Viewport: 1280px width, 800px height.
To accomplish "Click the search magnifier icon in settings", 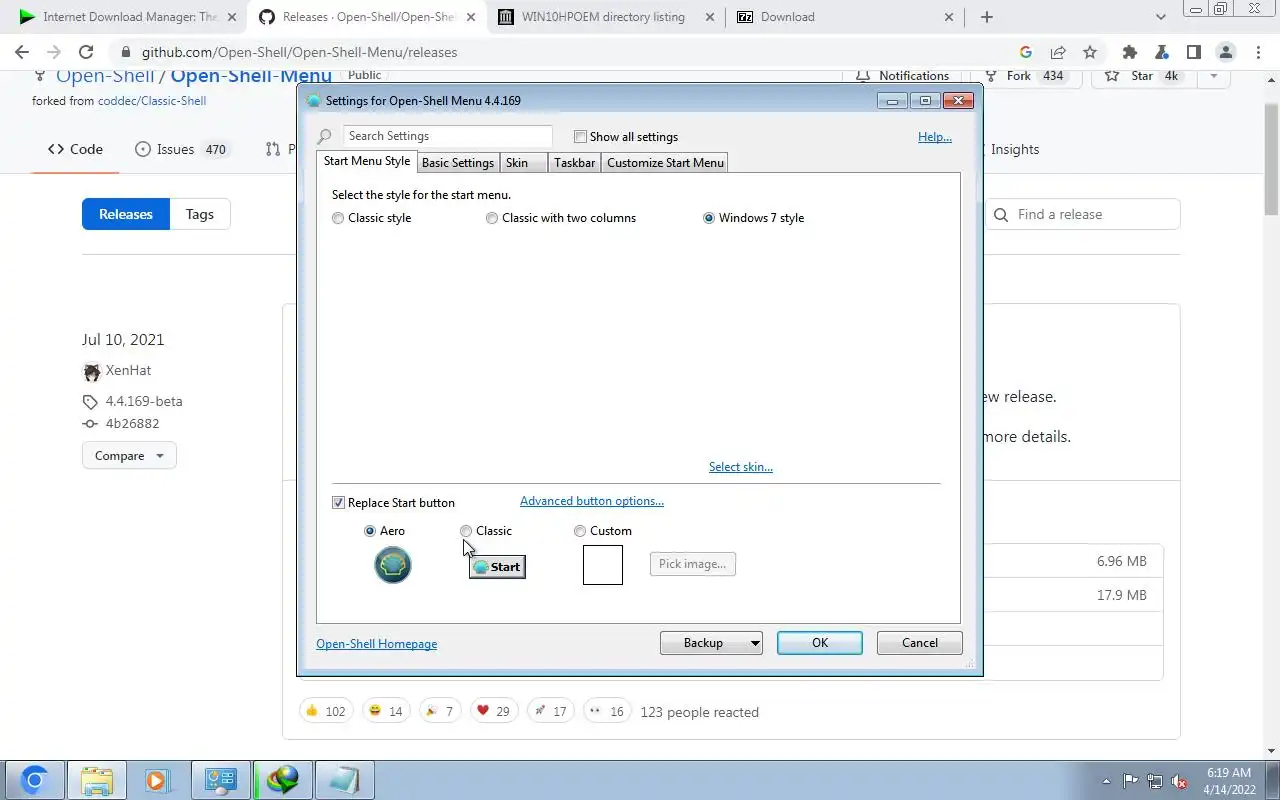I will [x=324, y=137].
